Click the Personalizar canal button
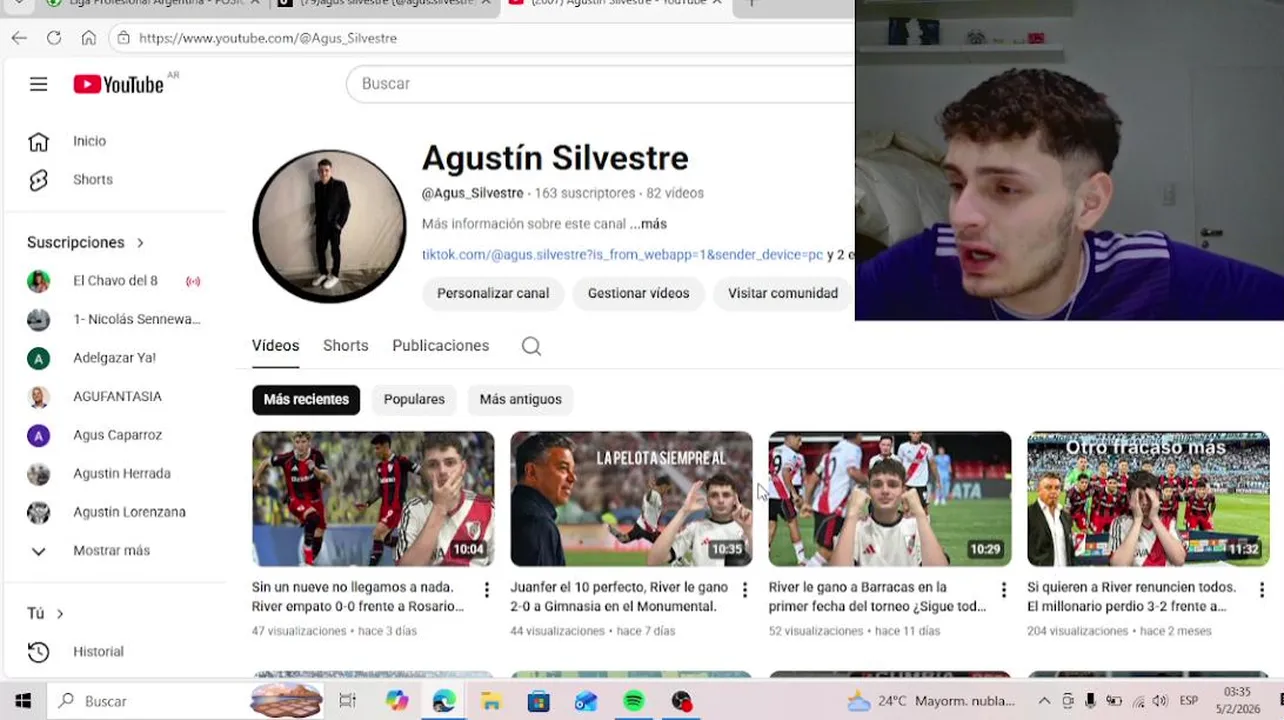Screen dimensions: 1284x720 tap(493, 294)
